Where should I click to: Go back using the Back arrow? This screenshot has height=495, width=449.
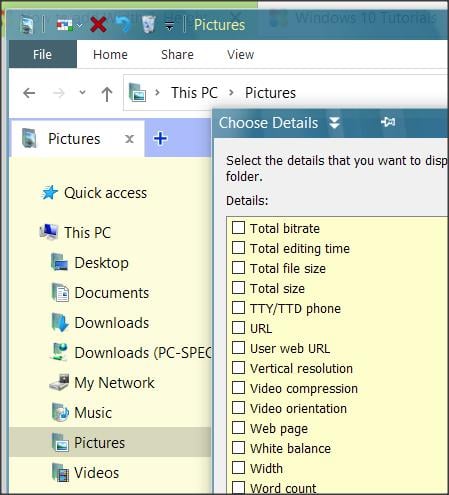click(29, 93)
